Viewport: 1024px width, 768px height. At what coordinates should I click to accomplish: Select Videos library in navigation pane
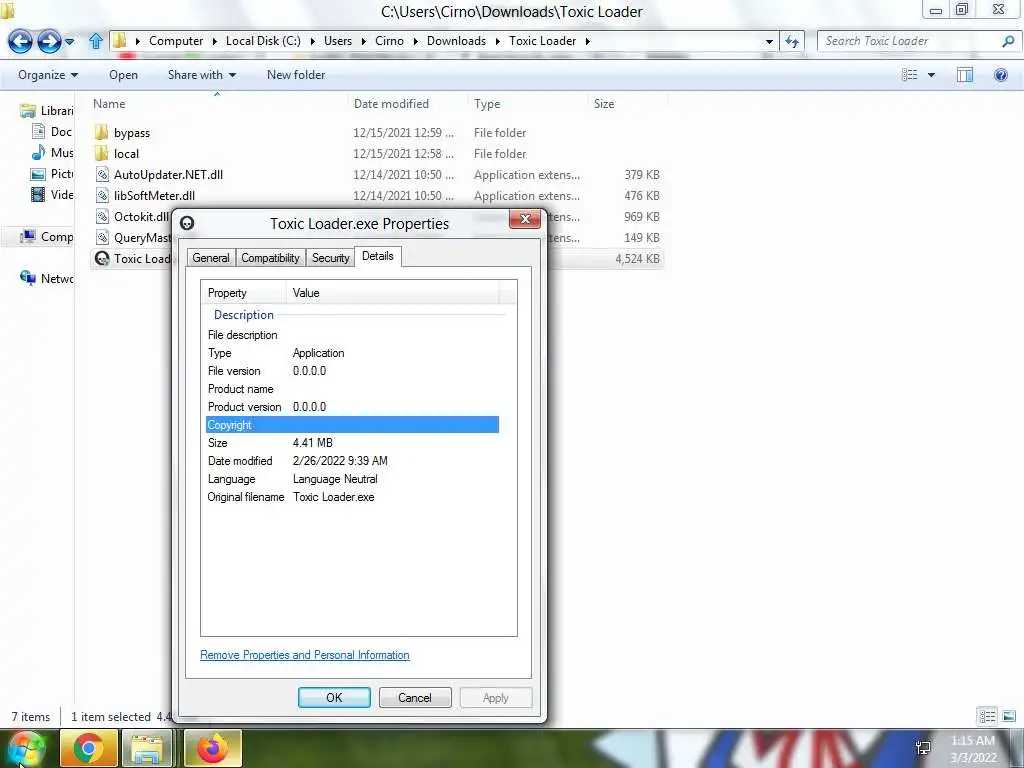click(x=52, y=195)
